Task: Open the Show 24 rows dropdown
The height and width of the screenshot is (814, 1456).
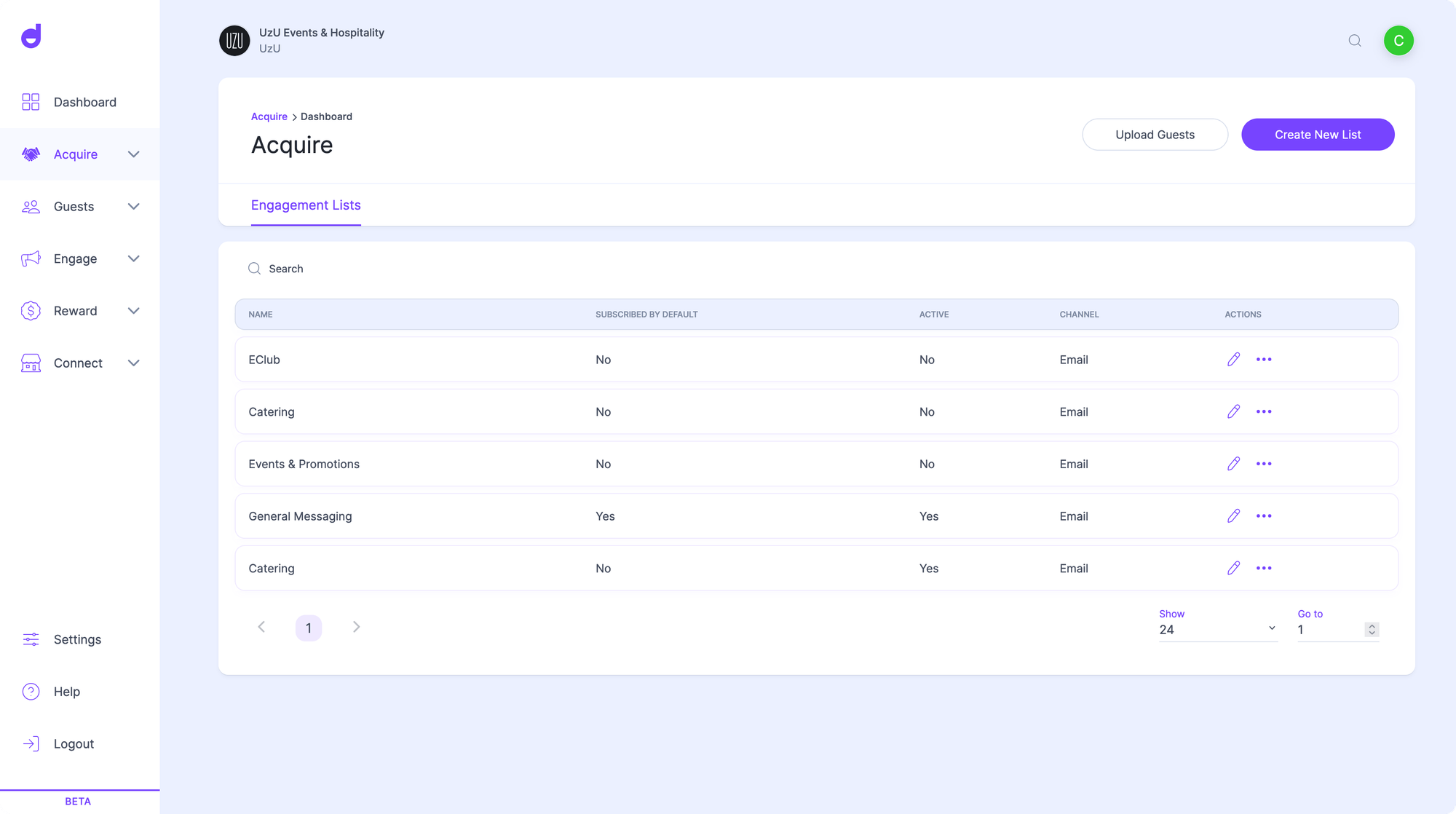Action: coord(1217,629)
